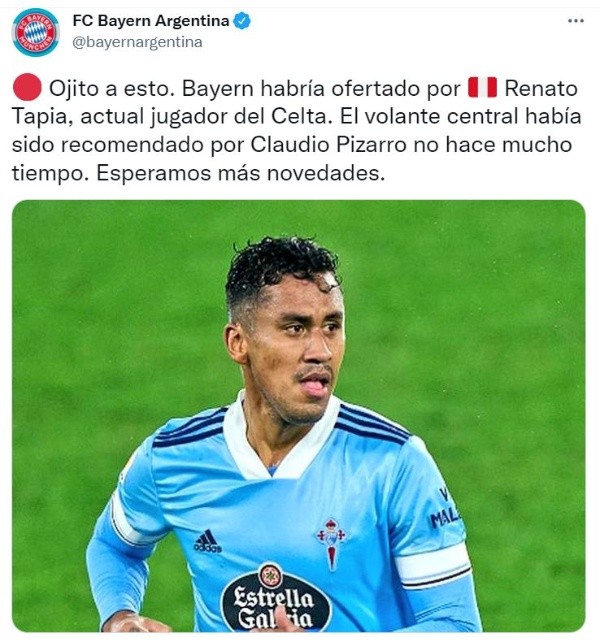Click the Celta club crest on jersey
The width and height of the screenshot is (600, 642).
331,543
